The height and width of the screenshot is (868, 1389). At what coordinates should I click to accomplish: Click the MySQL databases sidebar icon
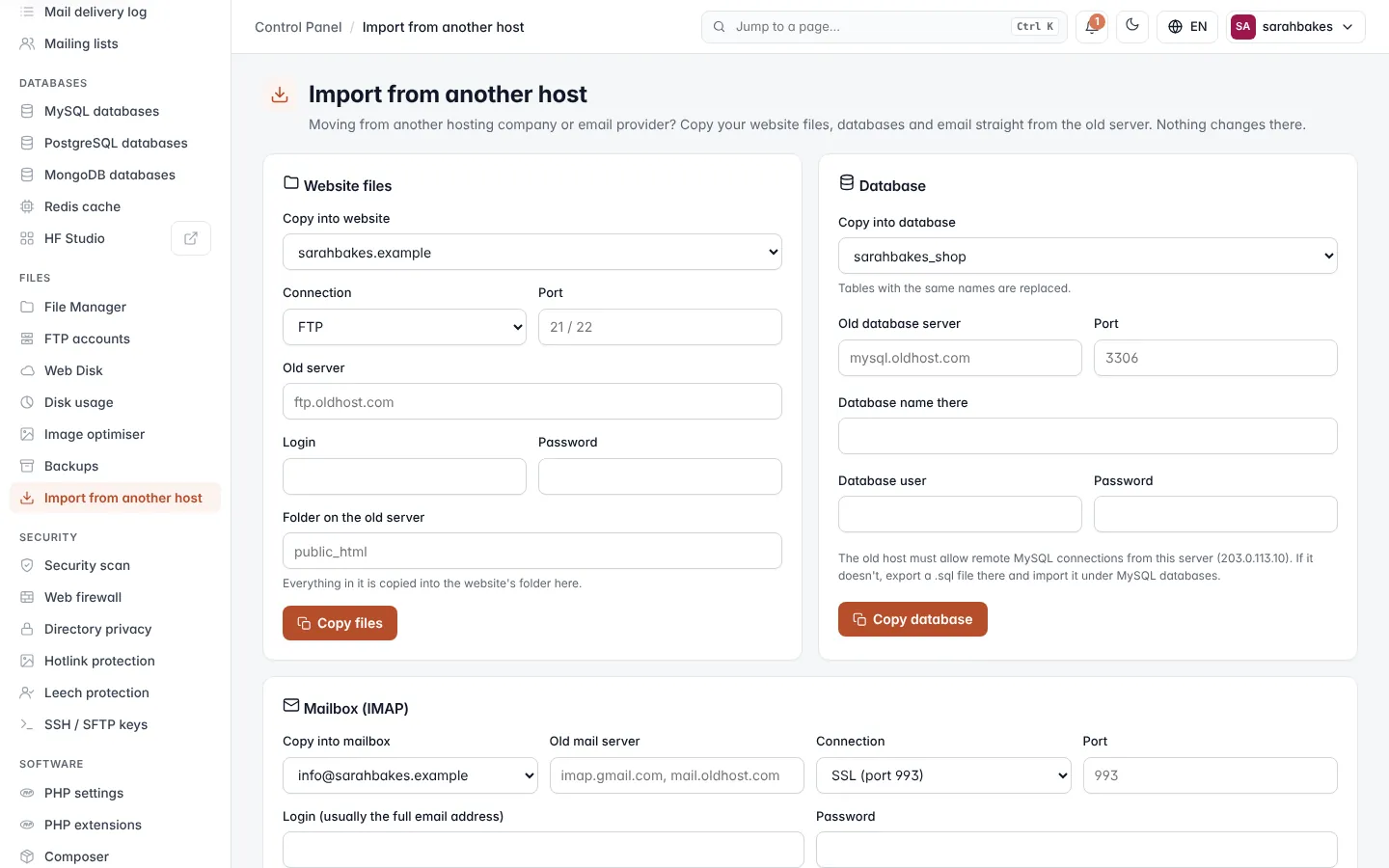[x=27, y=111]
